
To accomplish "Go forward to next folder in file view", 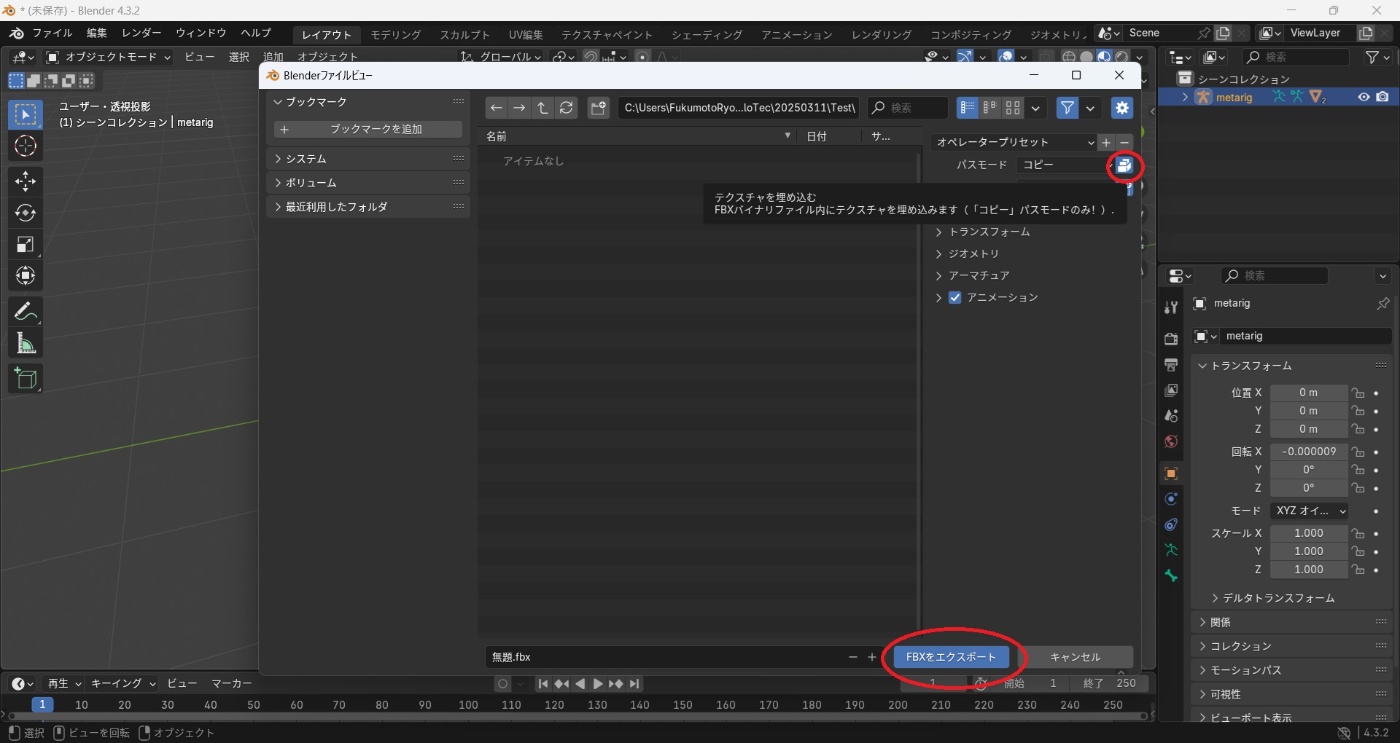I will 519,108.
